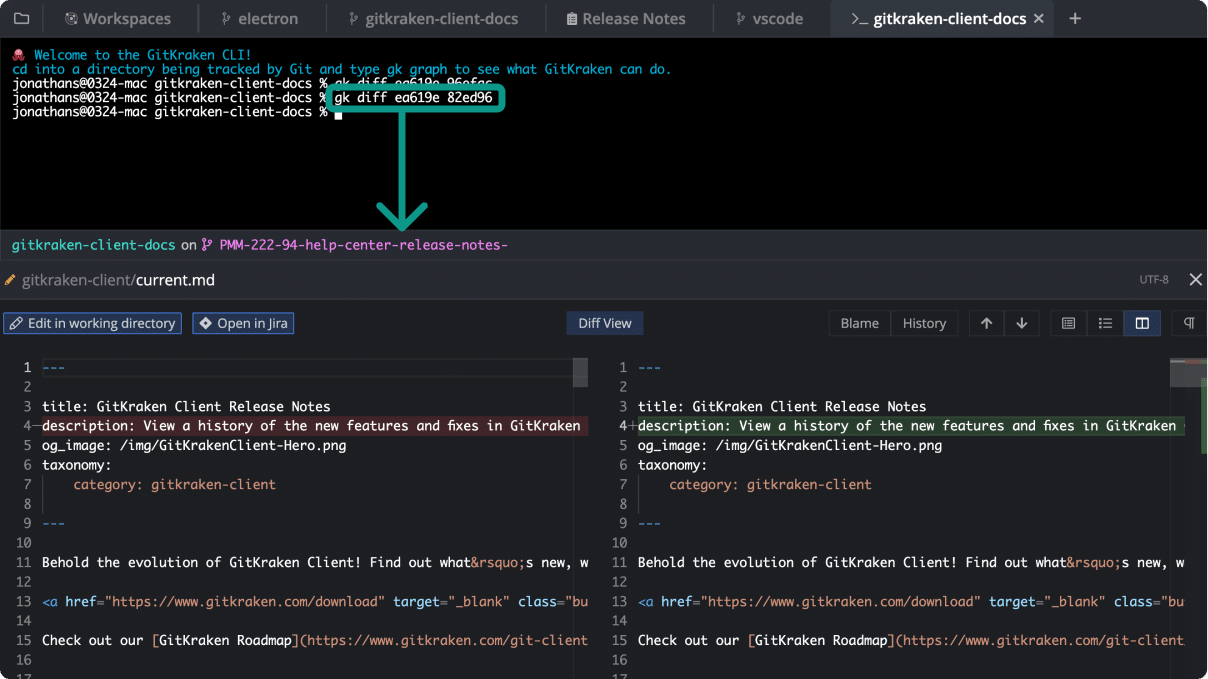Screen dimensions: 1208x679
Task: Click right pane 'Behold the evolution' line
Action: [x=911, y=562]
